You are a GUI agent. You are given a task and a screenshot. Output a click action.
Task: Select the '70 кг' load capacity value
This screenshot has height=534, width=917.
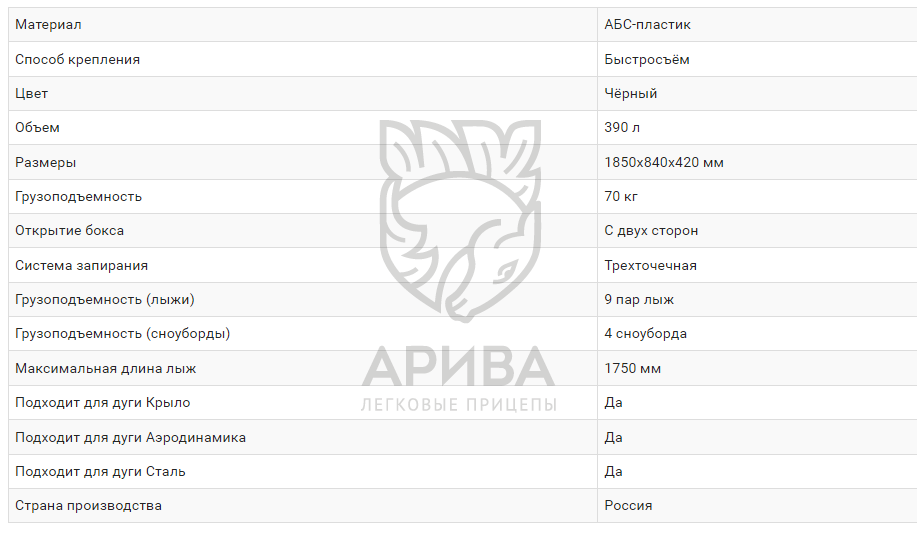[x=620, y=196]
